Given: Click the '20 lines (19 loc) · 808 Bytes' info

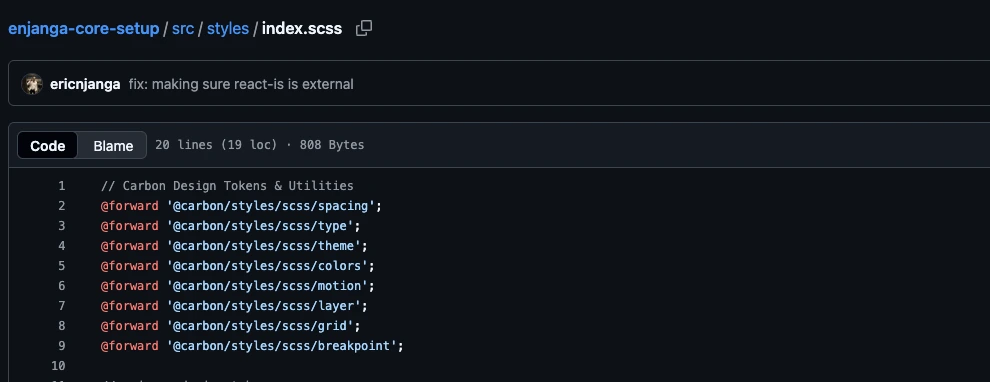Looking at the screenshot, I should point(259,145).
